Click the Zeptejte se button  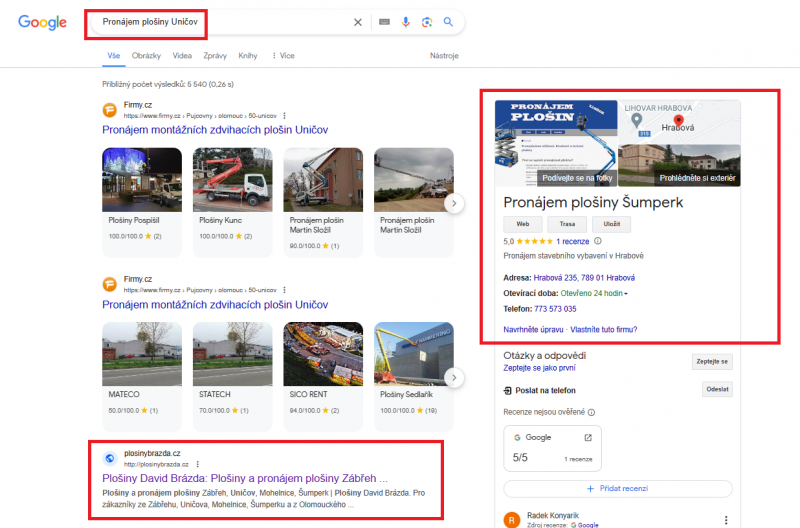click(x=712, y=362)
